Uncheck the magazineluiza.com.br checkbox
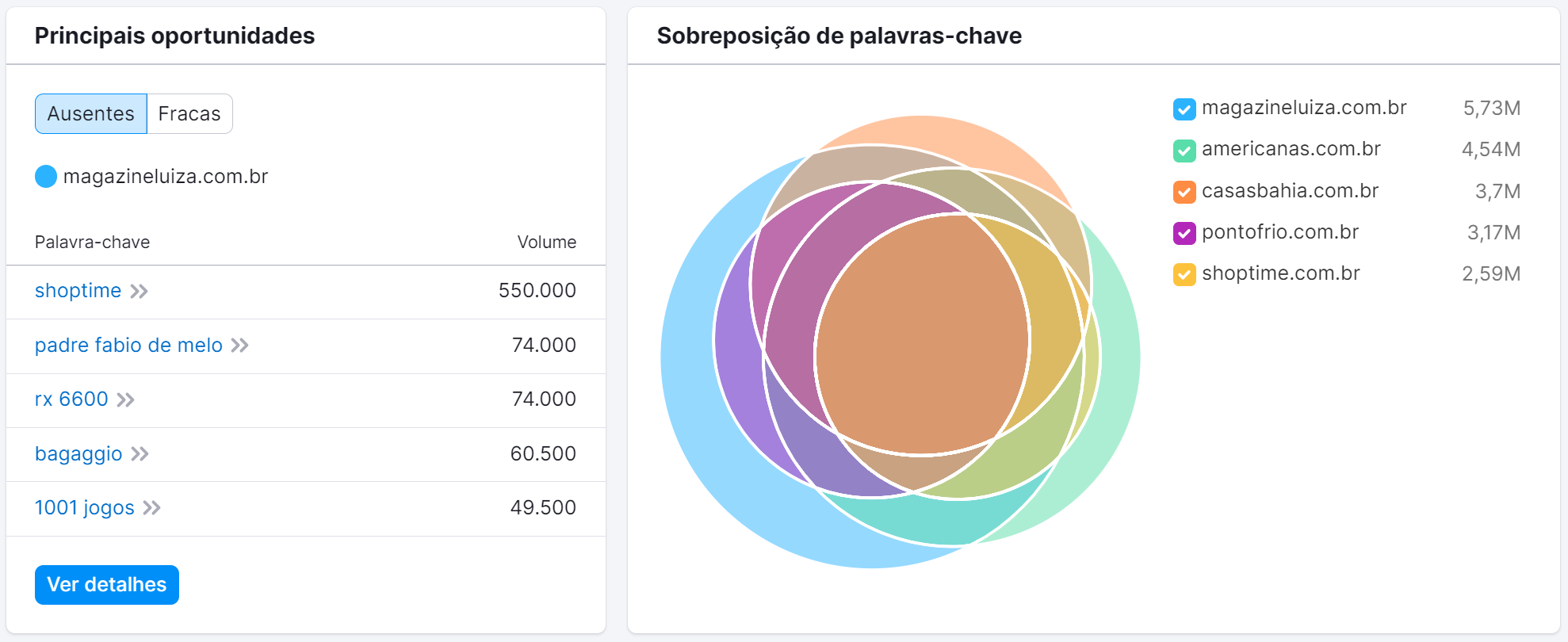 pos(1184,109)
